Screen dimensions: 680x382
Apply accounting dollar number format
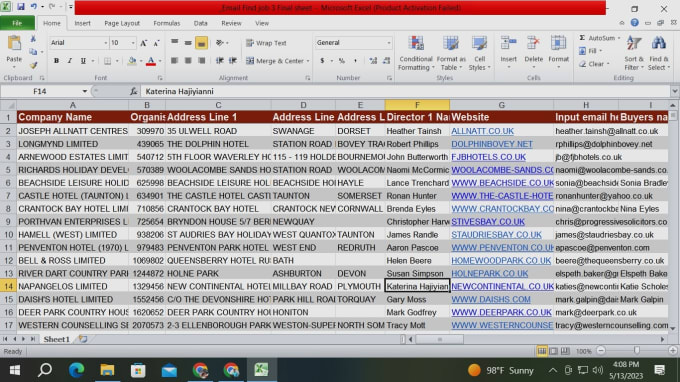322,61
